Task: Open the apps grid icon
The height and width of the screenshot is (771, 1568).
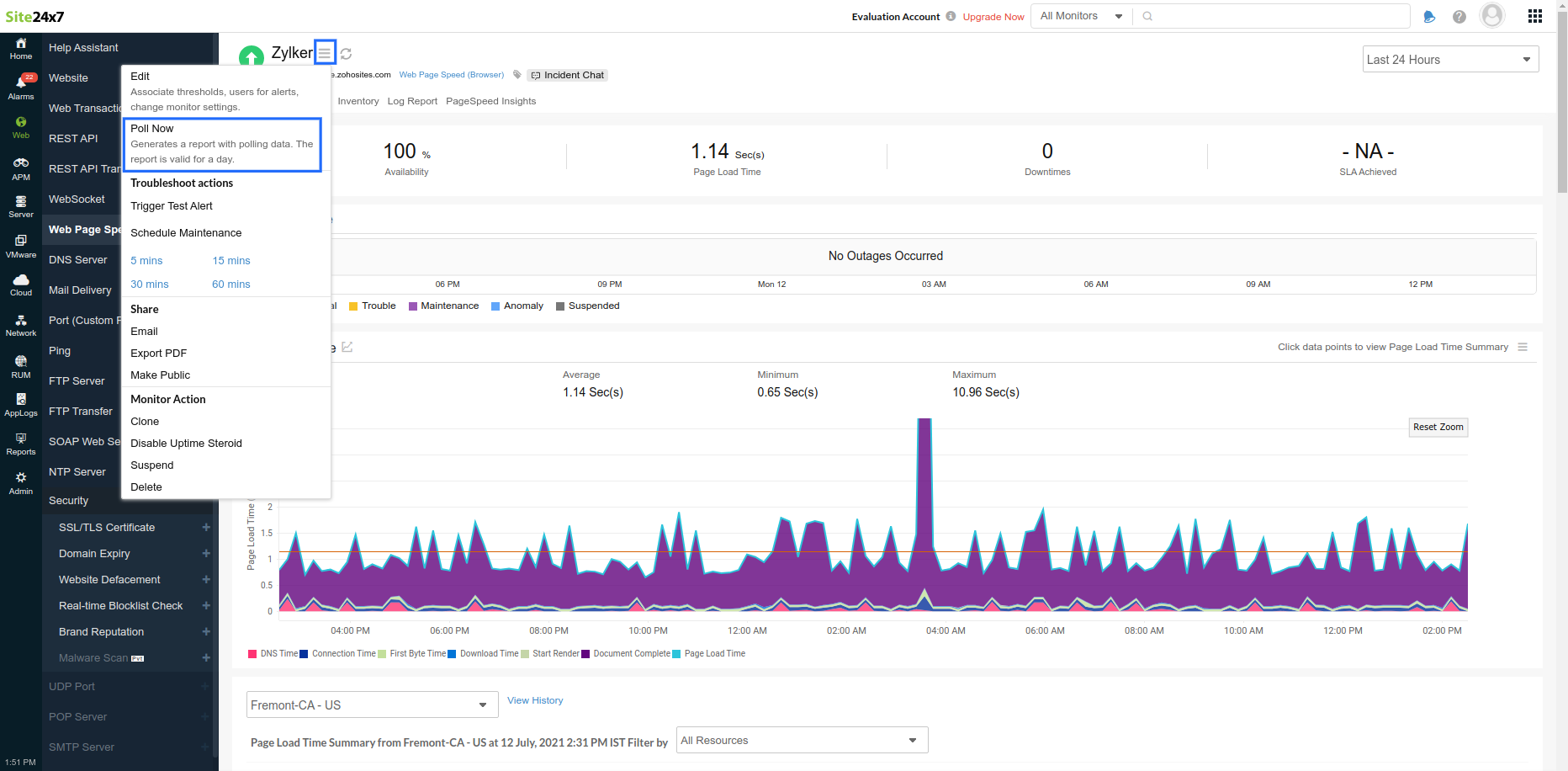Action: [x=1534, y=16]
